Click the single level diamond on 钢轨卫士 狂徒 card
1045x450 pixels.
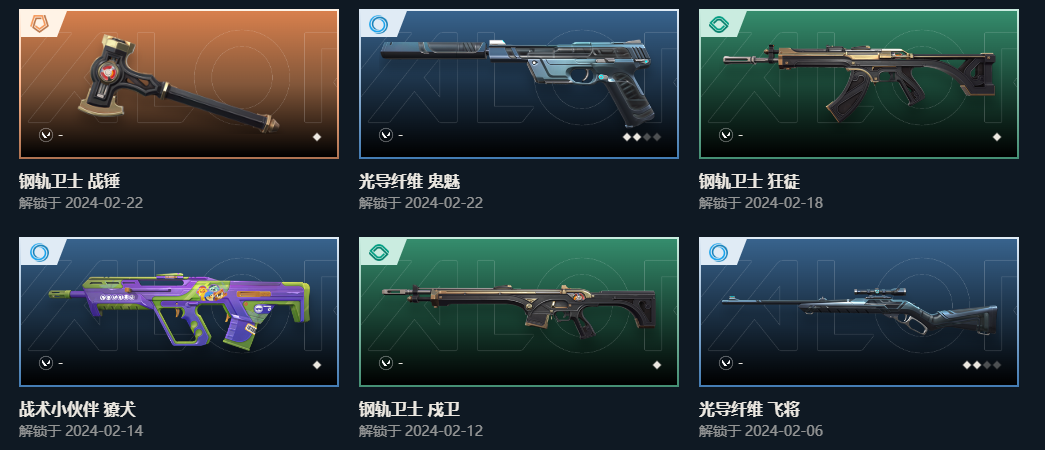(x=997, y=137)
